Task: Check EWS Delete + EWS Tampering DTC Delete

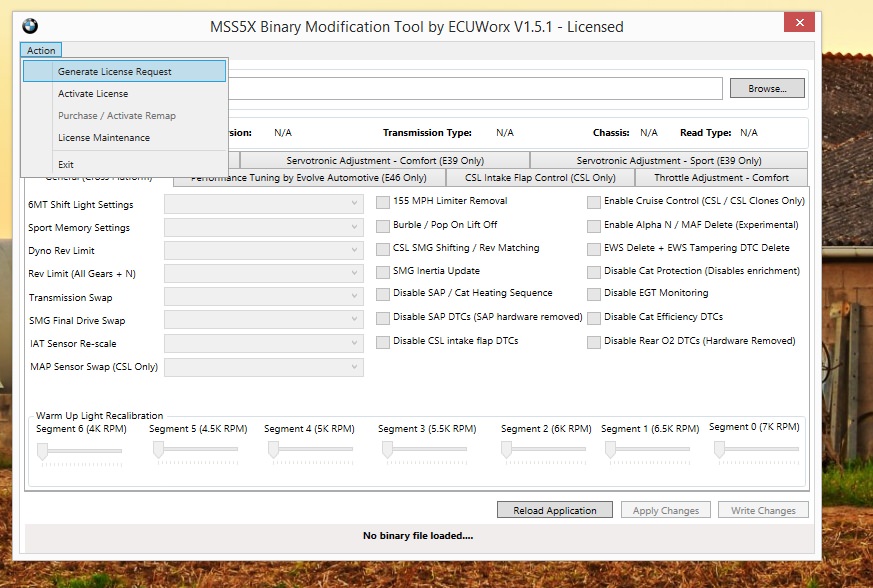Action: coord(594,249)
